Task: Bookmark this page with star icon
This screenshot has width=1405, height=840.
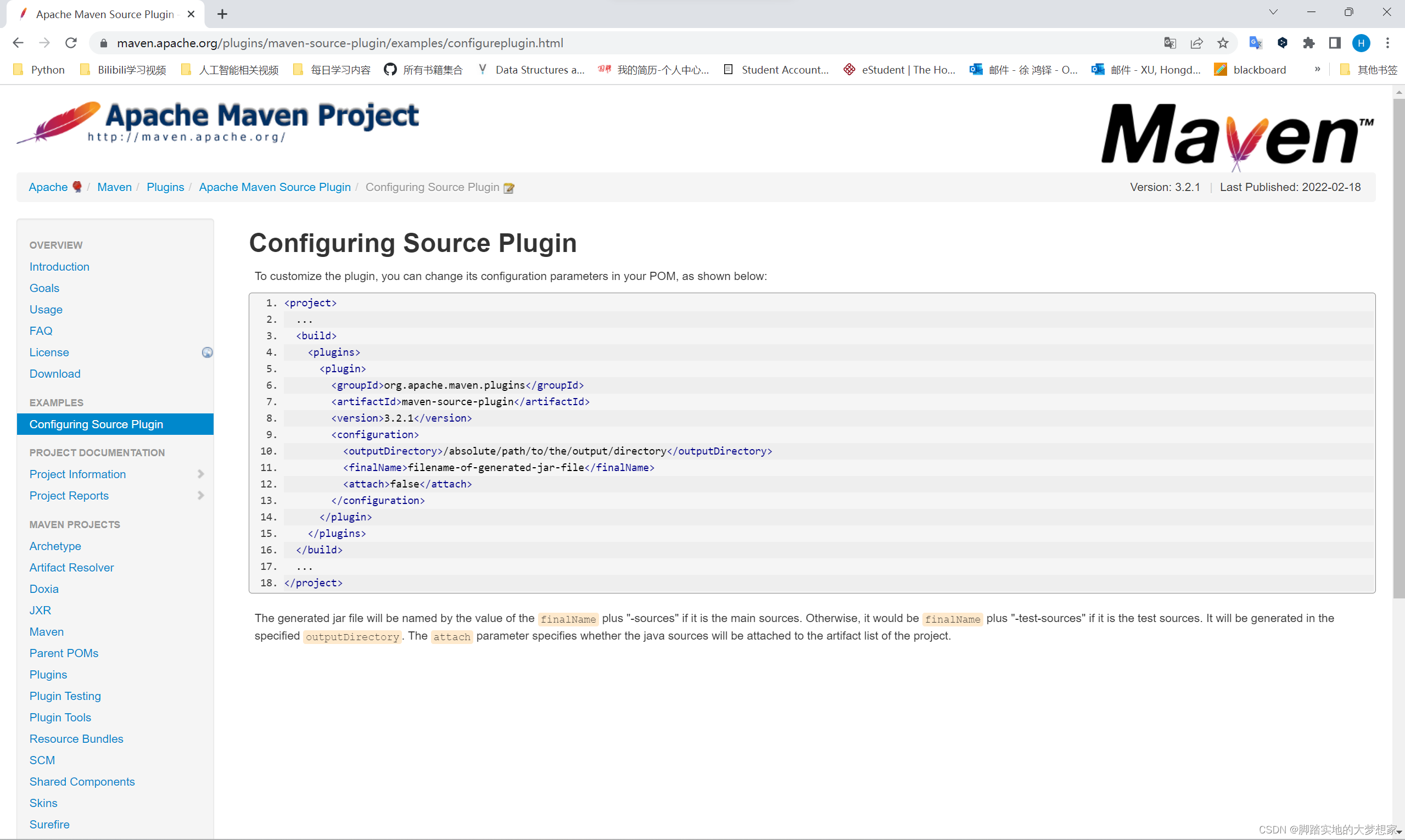Action: (1223, 43)
